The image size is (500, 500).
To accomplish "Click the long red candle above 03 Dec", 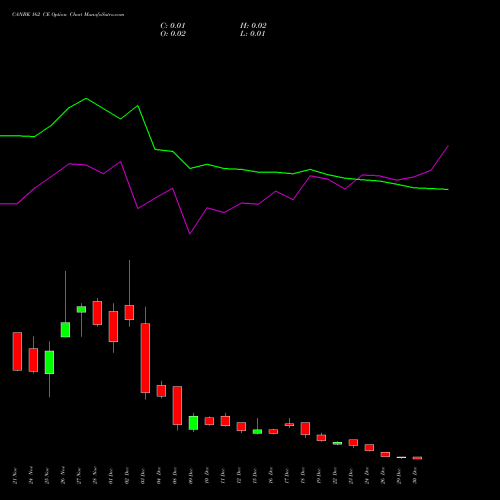I will [x=145, y=358].
